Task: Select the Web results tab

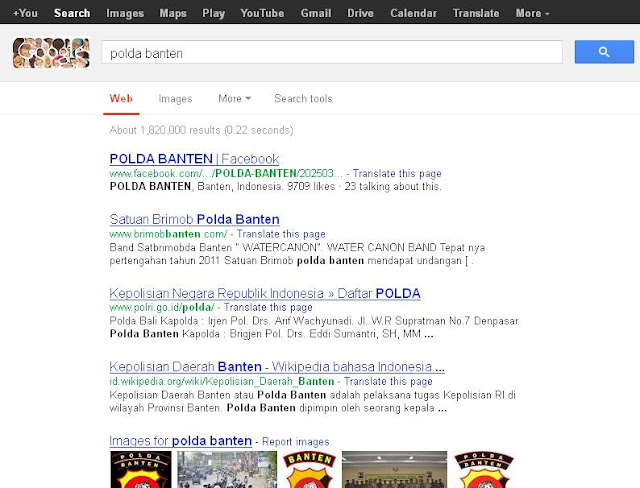Action: [x=121, y=98]
